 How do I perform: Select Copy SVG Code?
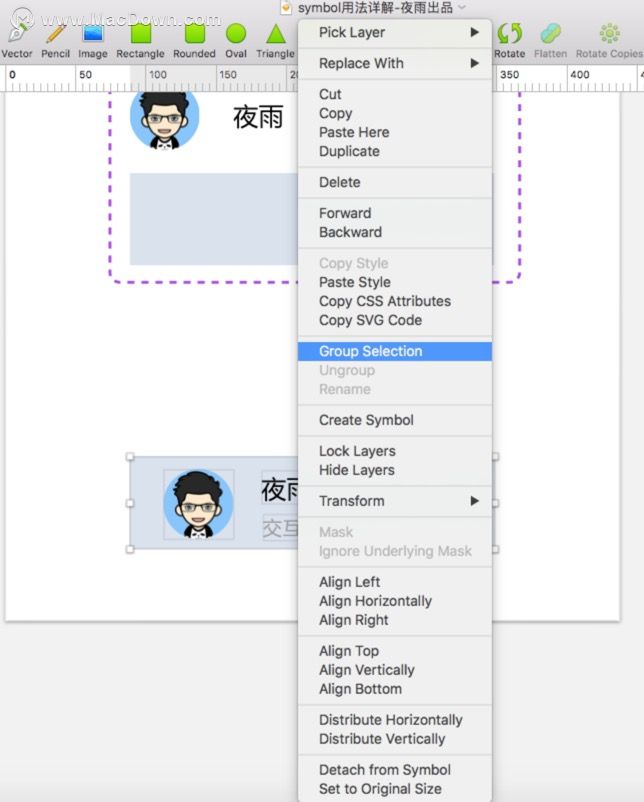point(395,320)
